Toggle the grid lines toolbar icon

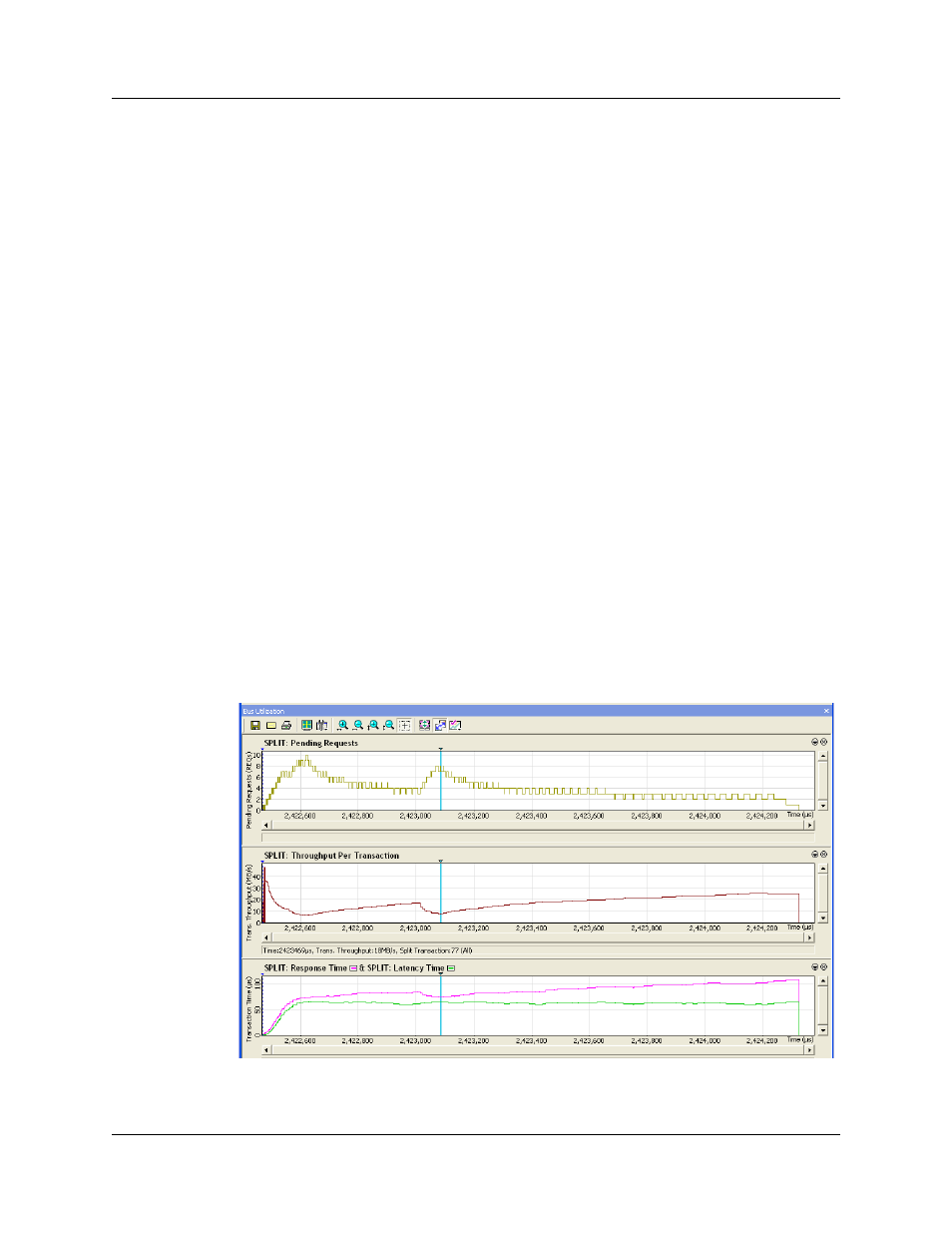point(306,726)
